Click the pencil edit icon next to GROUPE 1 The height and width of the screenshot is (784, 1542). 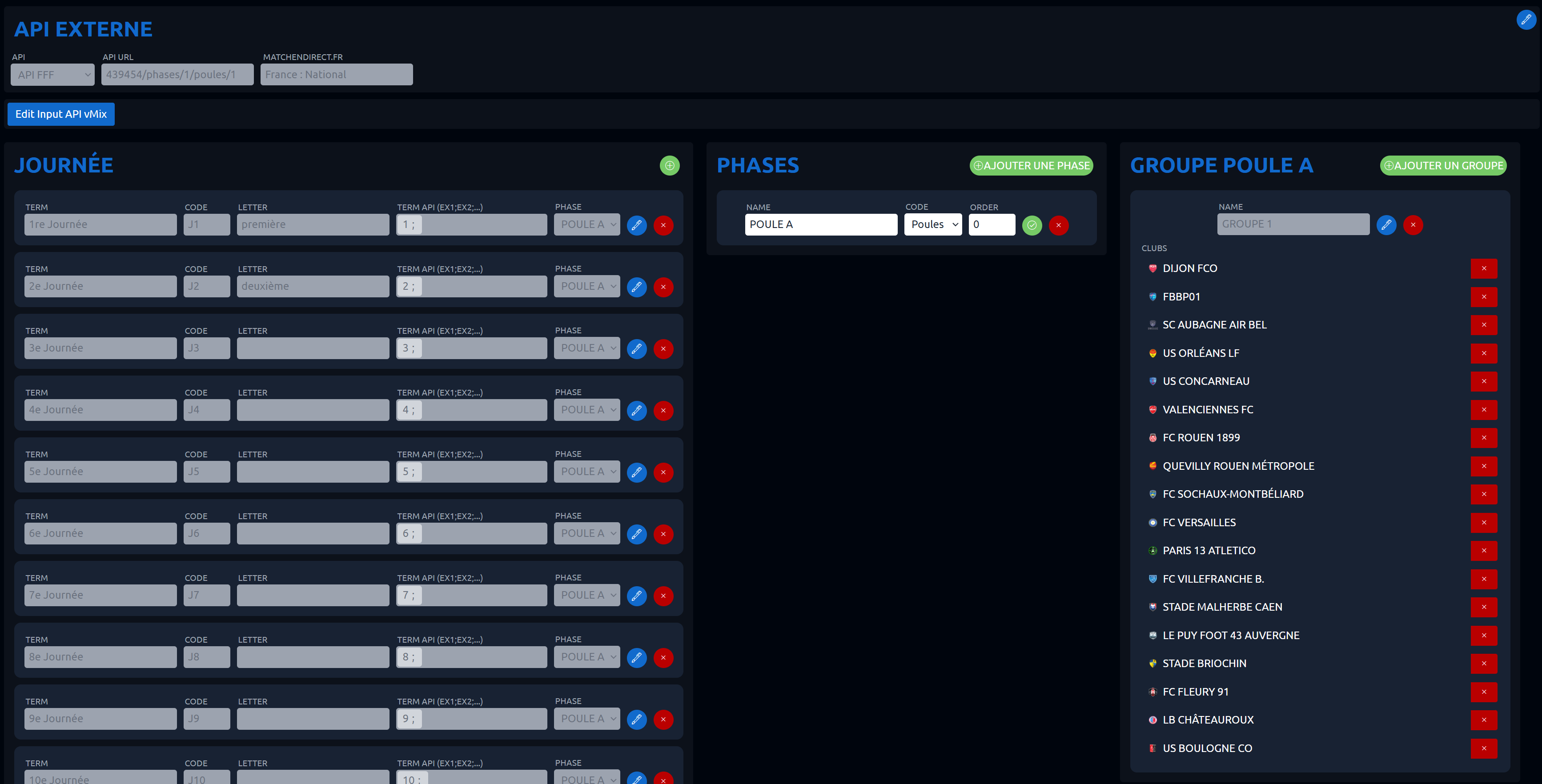coord(1387,225)
